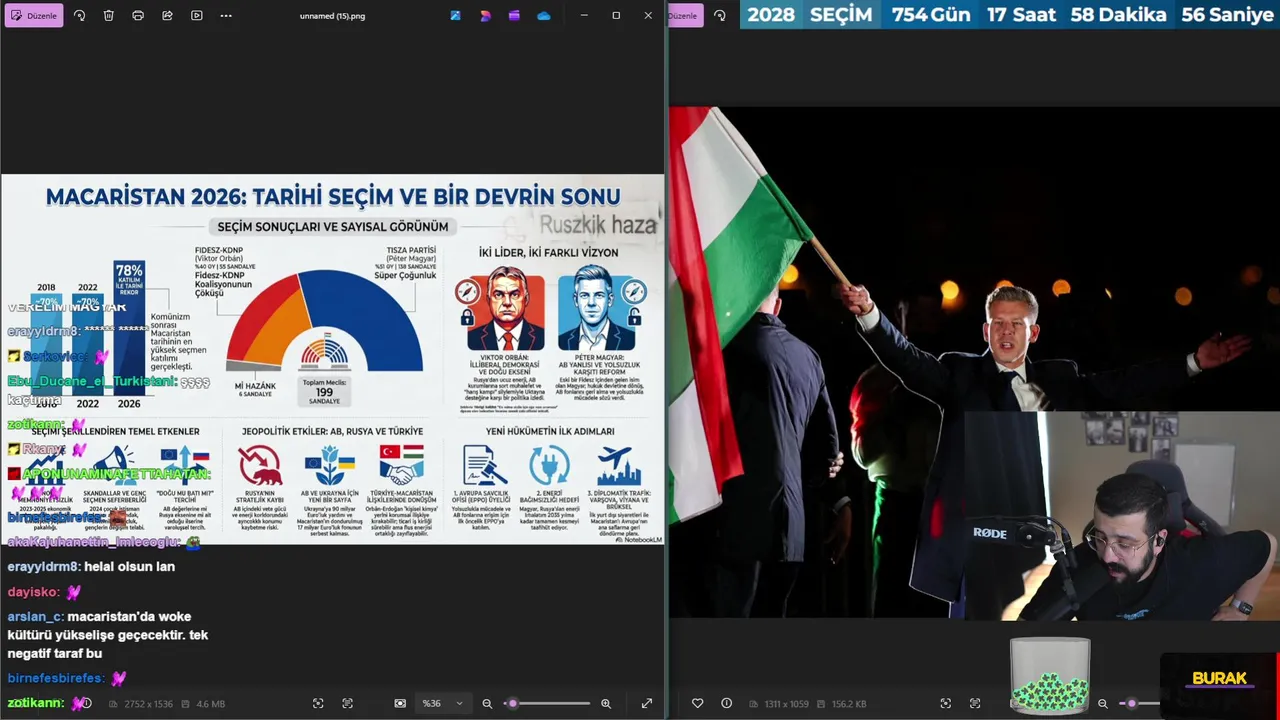Open Designer icon in left Photos title bar

[x=485, y=15]
